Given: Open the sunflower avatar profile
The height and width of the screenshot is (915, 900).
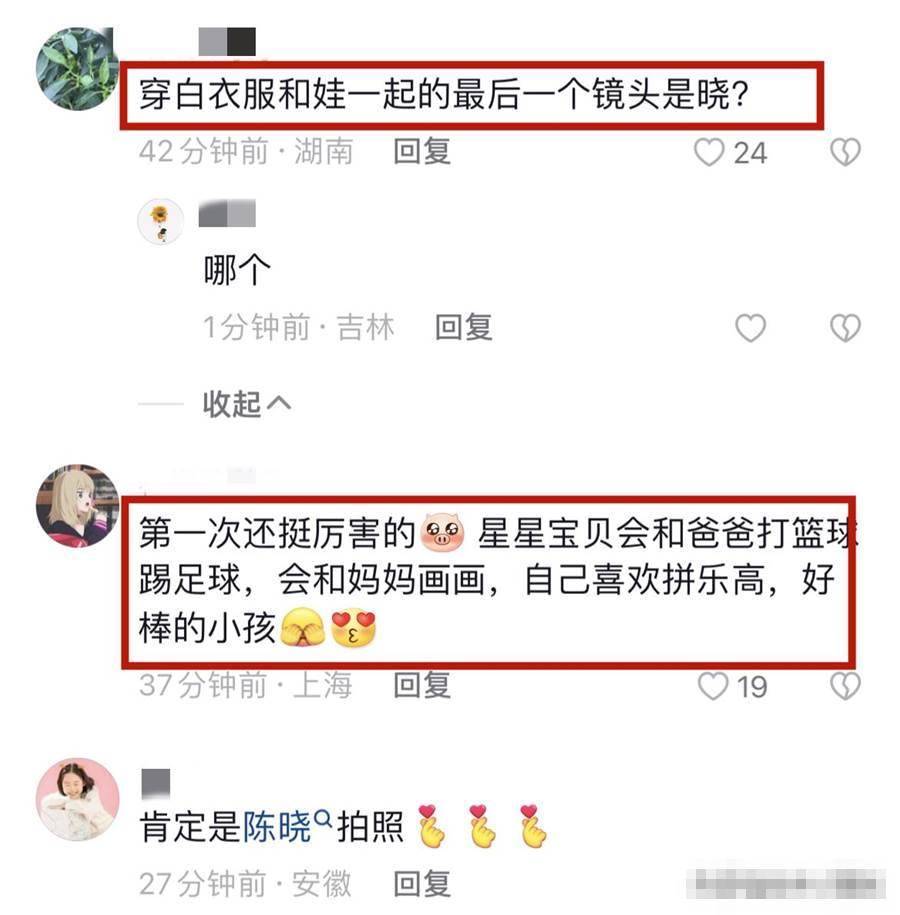Looking at the screenshot, I should pos(161,222).
